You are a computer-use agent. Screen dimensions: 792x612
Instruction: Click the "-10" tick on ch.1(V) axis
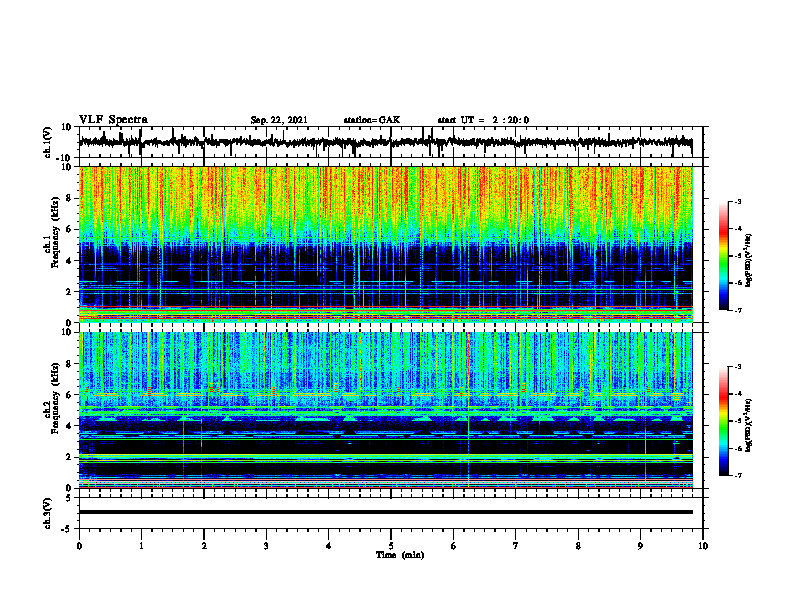pos(65,158)
